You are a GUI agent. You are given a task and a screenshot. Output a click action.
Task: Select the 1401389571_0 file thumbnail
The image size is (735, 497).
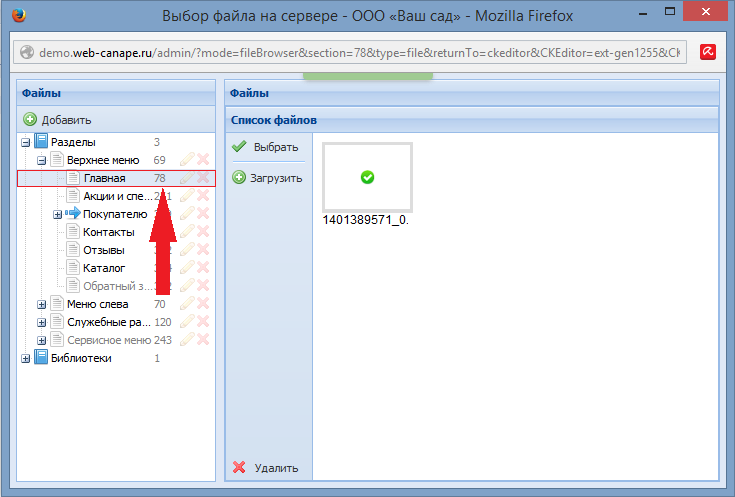click(x=366, y=177)
